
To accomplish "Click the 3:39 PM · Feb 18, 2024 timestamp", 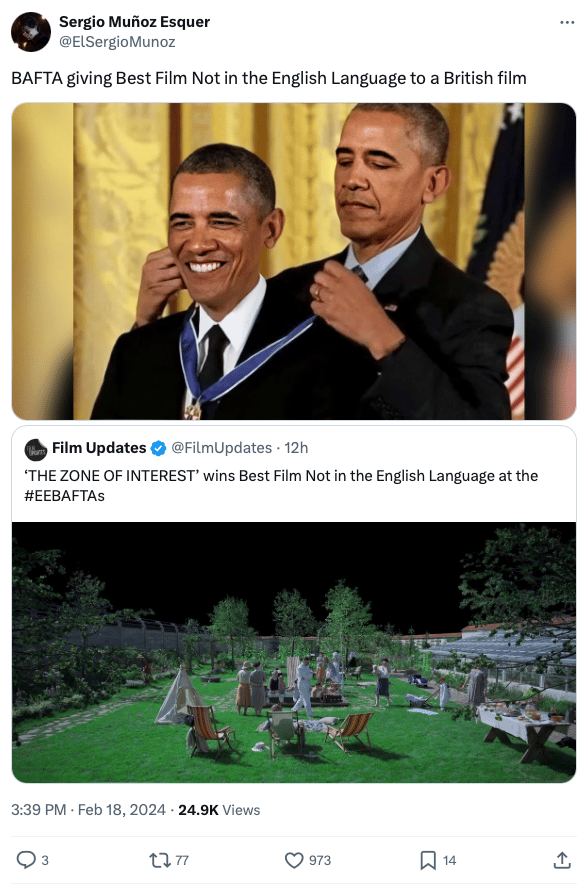I will 88,810.
